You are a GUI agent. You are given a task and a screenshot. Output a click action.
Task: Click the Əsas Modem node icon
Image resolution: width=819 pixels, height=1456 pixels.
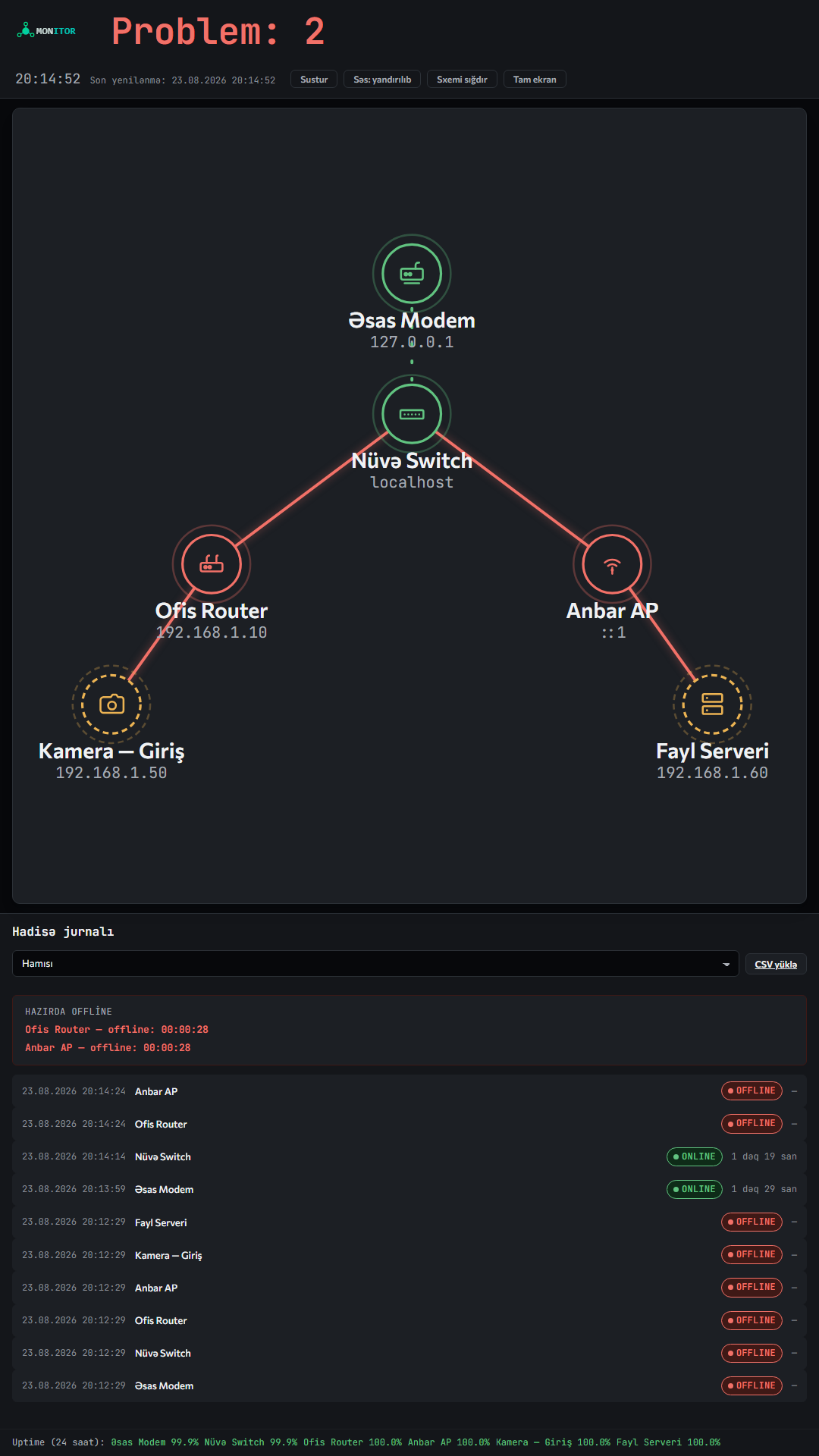[x=412, y=274]
